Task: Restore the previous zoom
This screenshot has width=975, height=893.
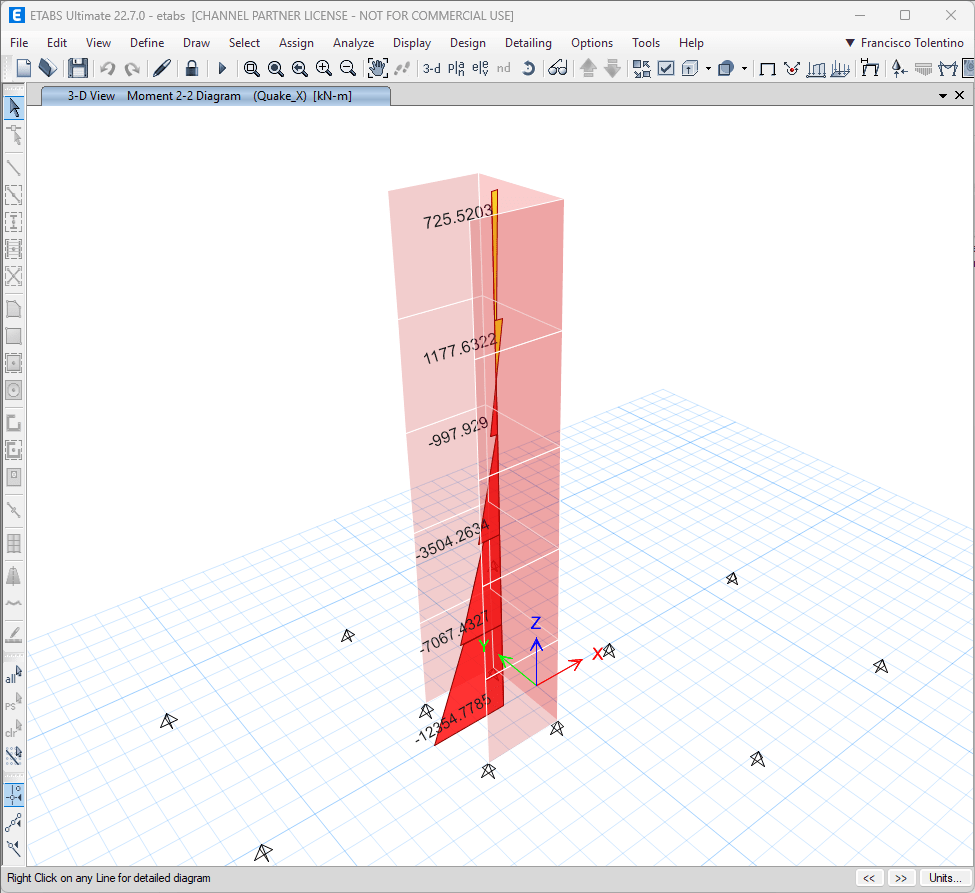Action: tap(300, 68)
